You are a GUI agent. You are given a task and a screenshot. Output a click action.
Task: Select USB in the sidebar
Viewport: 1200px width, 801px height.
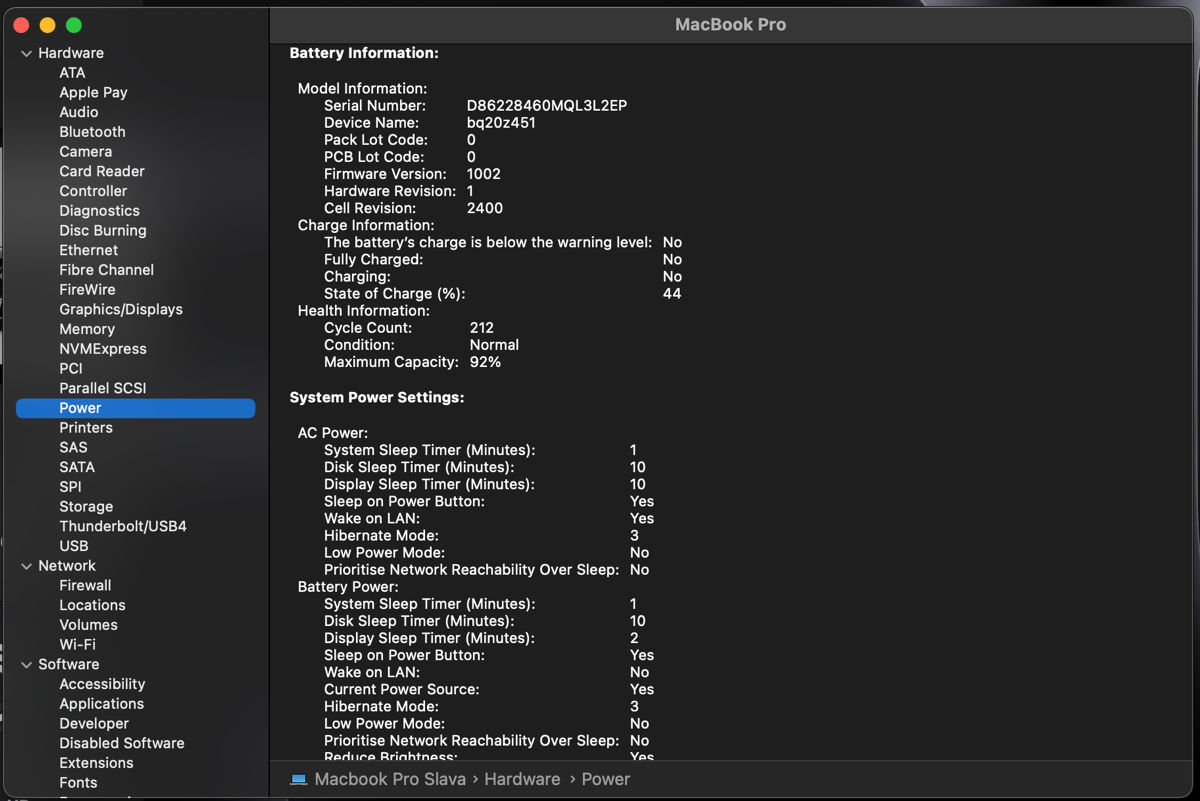coord(74,546)
